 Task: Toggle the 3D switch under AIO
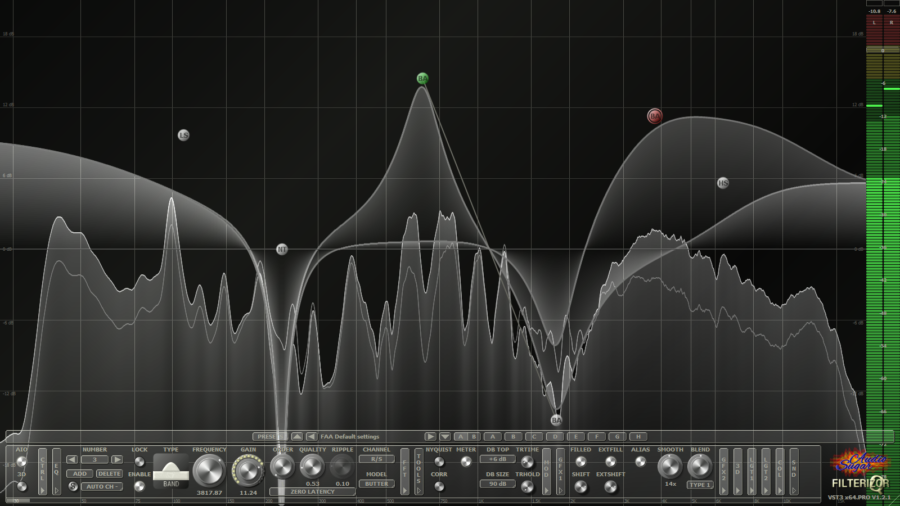(21, 486)
